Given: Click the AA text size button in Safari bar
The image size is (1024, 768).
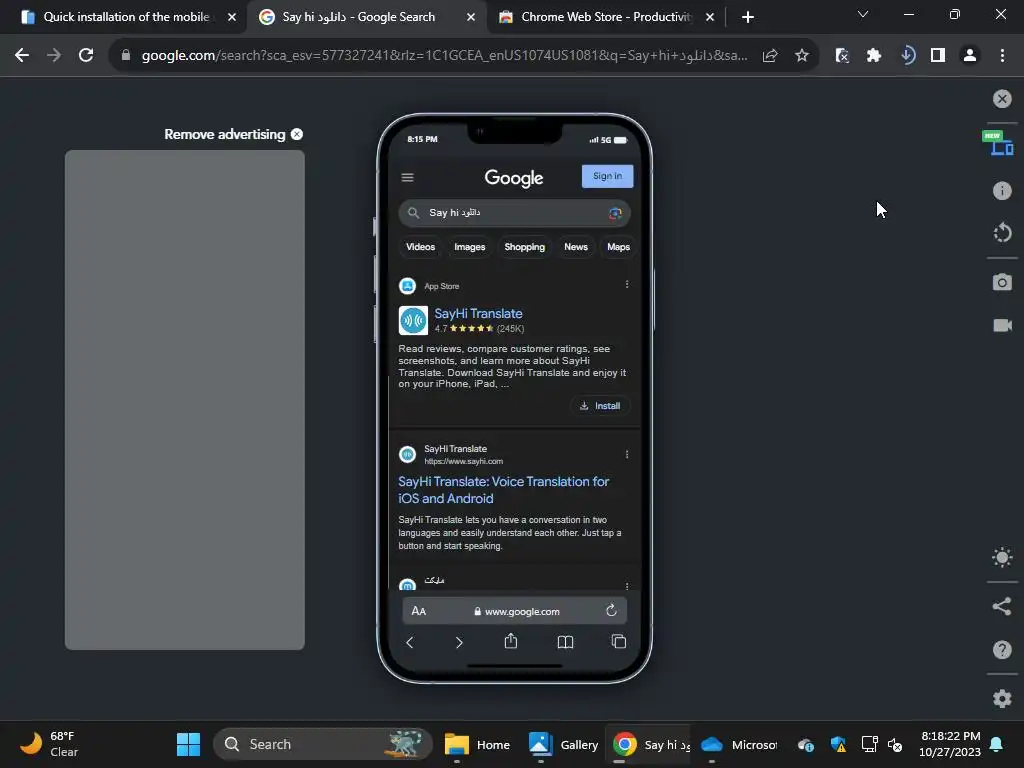Looking at the screenshot, I should [x=419, y=611].
